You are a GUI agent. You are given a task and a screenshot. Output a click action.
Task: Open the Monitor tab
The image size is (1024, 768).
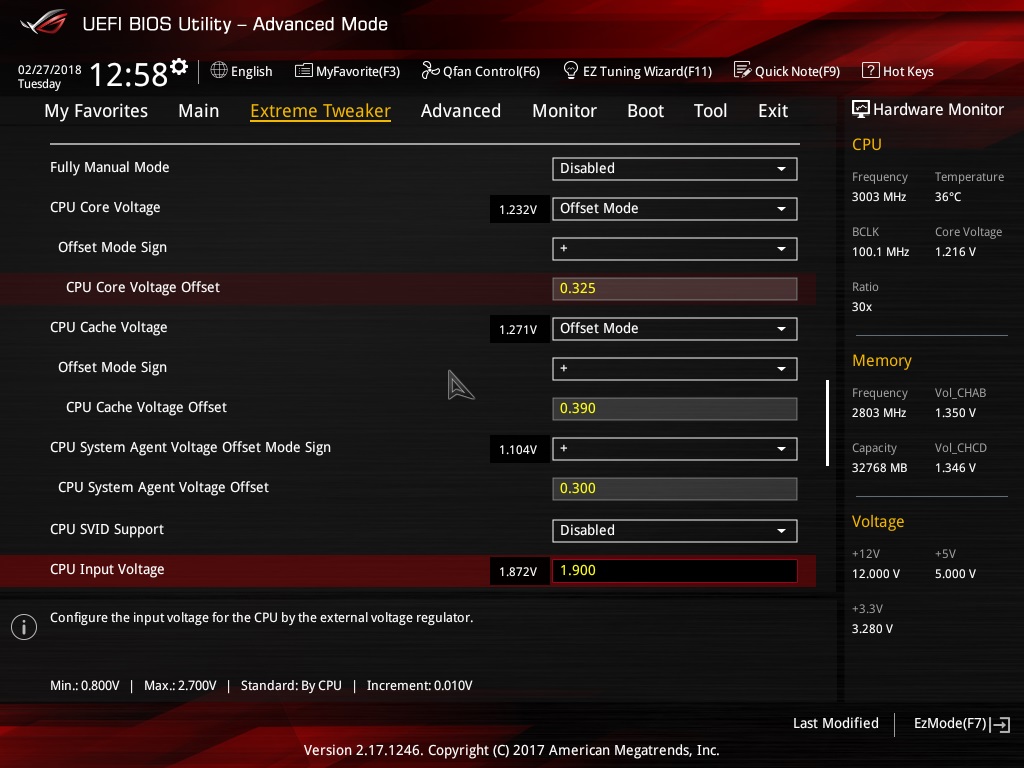[x=564, y=111]
